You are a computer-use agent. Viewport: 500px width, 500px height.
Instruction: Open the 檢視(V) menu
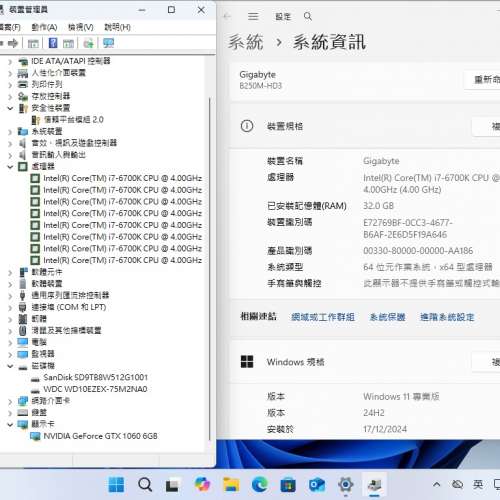coord(81,27)
